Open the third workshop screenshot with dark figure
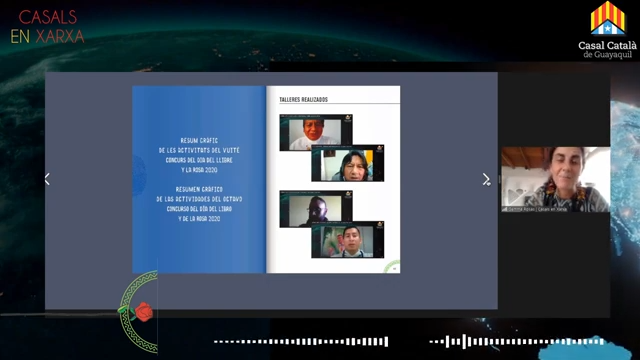The image size is (640, 360). point(316,209)
